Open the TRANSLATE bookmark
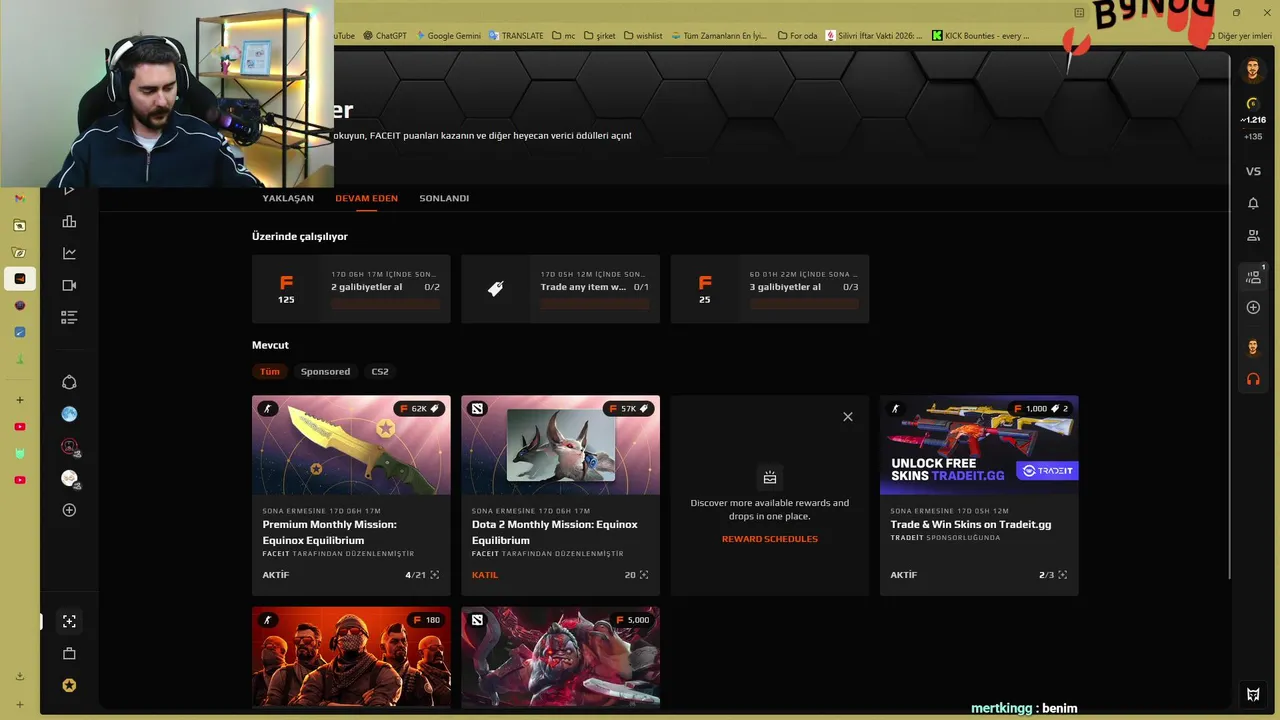1280x720 pixels. pos(516,35)
